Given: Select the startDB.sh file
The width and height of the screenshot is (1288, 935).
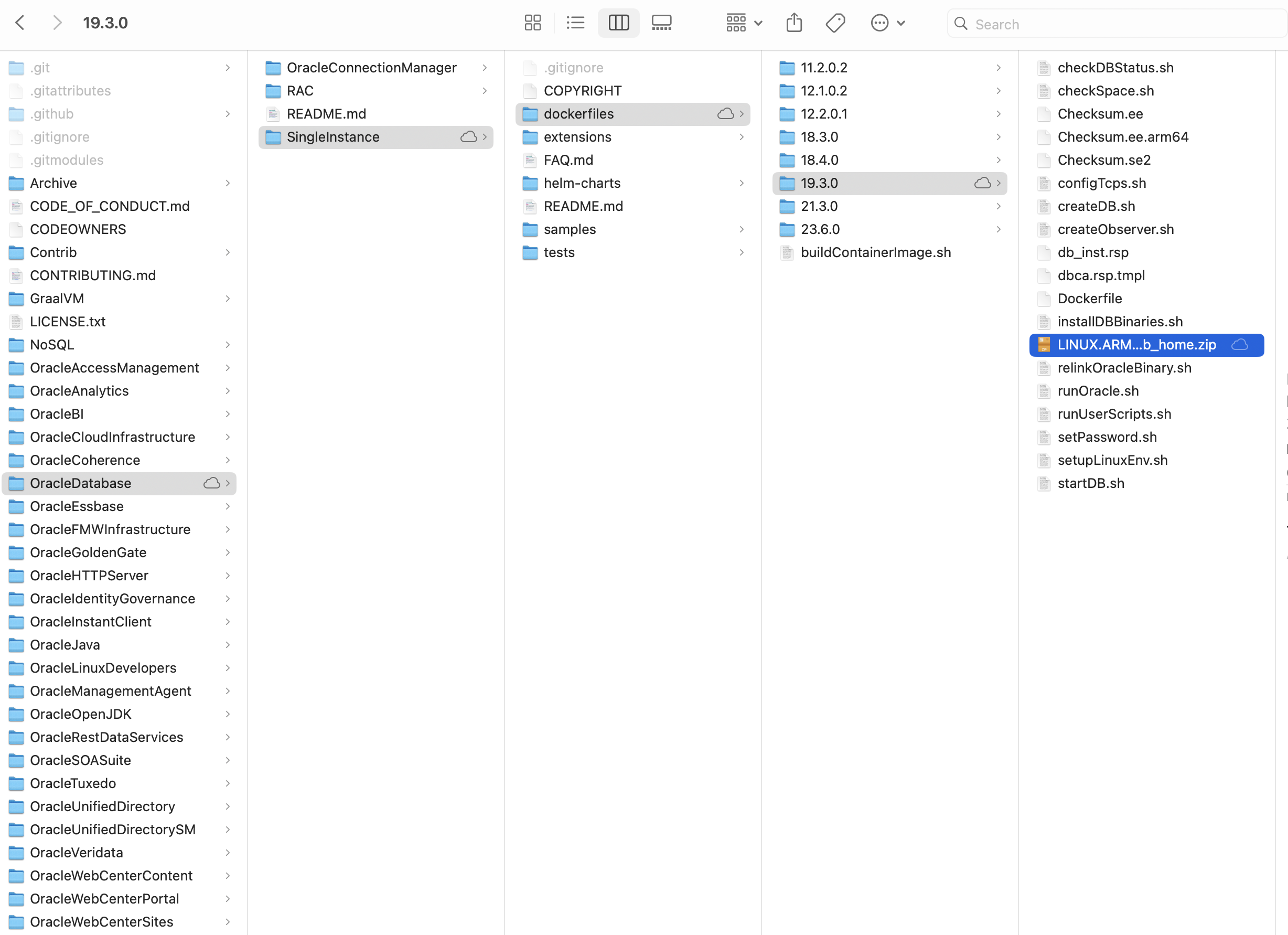Looking at the screenshot, I should tap(1146, 483).
